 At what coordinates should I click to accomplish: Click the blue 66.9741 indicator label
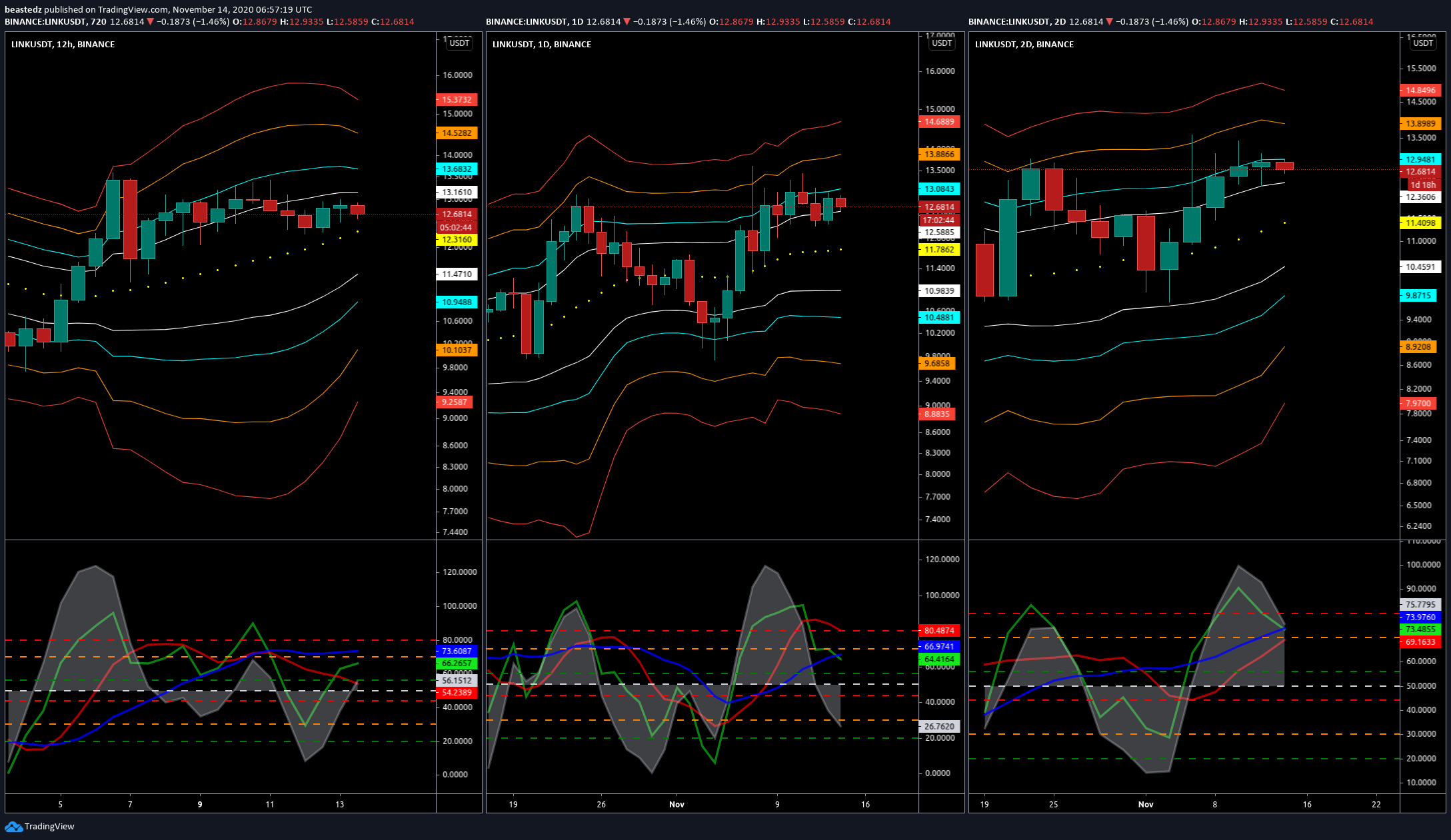[x=939, y=647]
